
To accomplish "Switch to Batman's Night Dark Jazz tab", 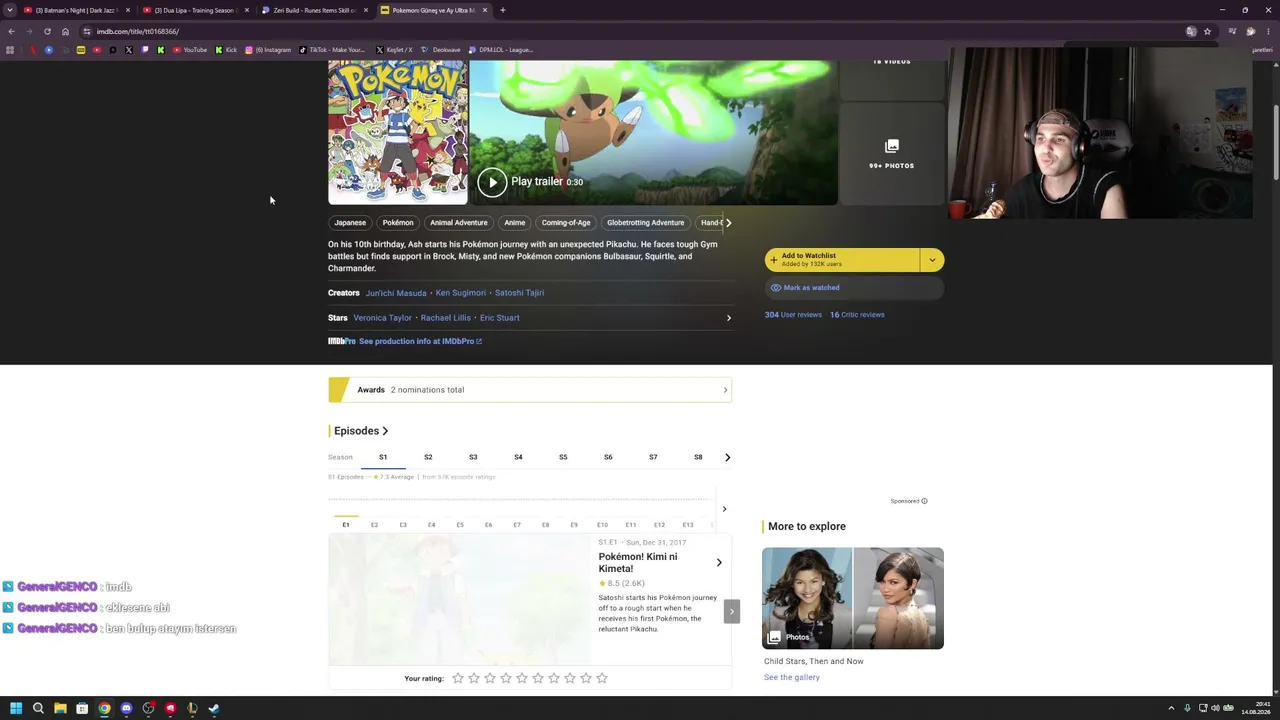I will tap(75, 10).
